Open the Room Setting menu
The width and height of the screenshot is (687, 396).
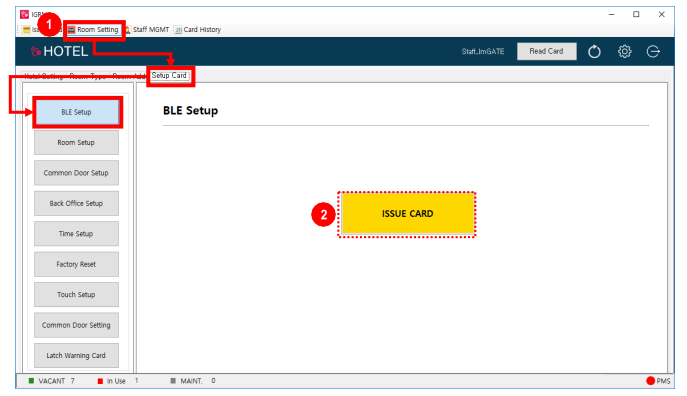93,30
